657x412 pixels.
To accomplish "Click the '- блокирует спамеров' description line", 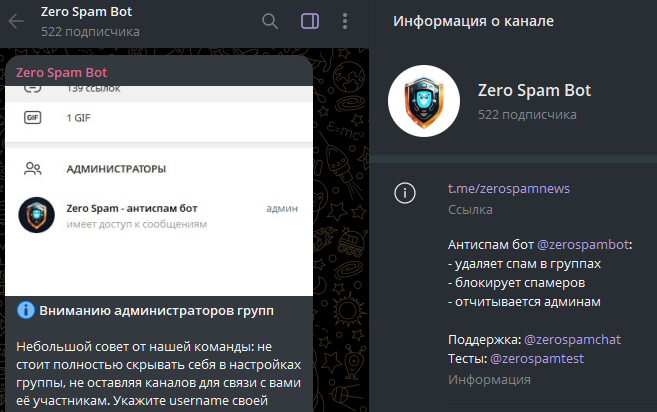I will [516, 283].
